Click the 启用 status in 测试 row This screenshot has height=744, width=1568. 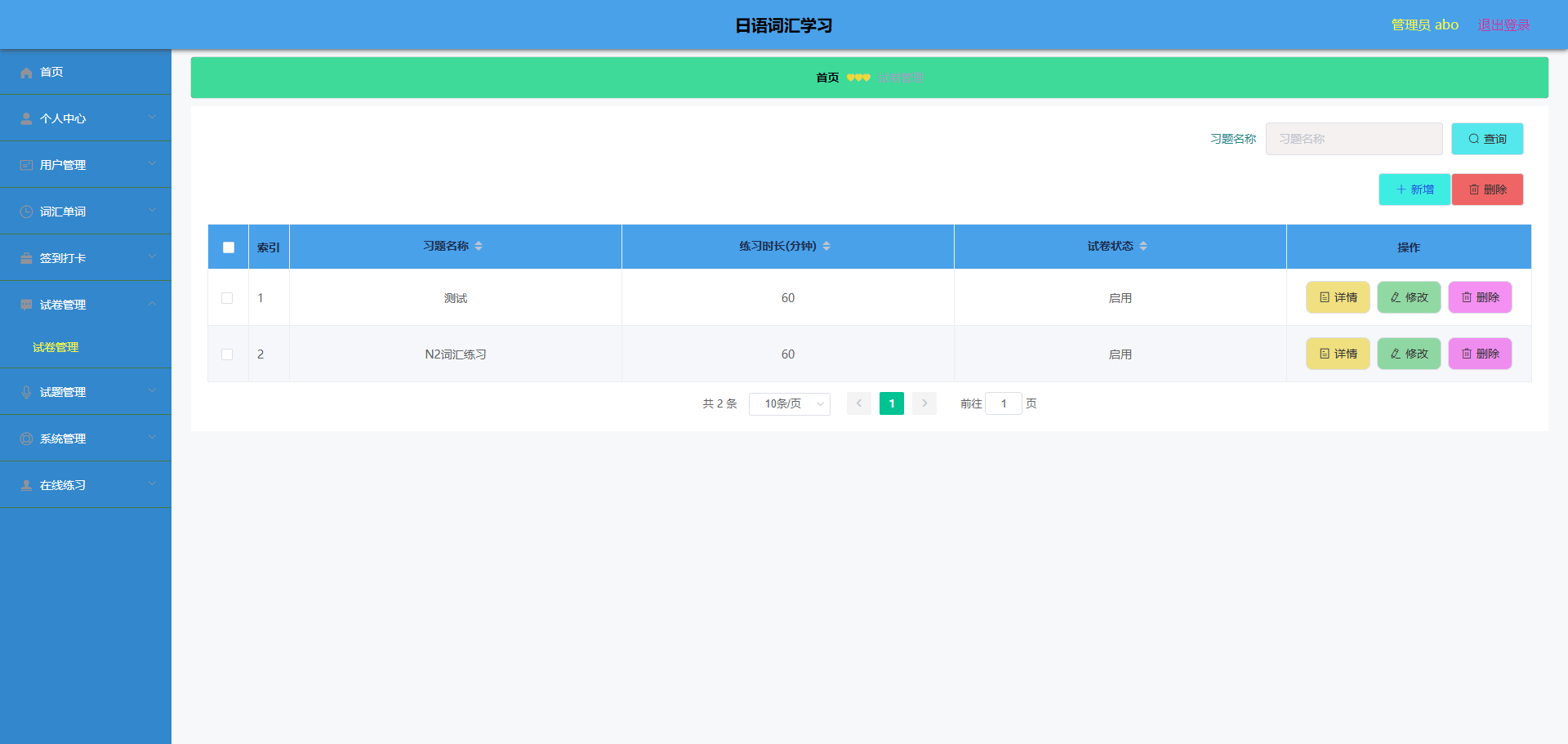1120,299
